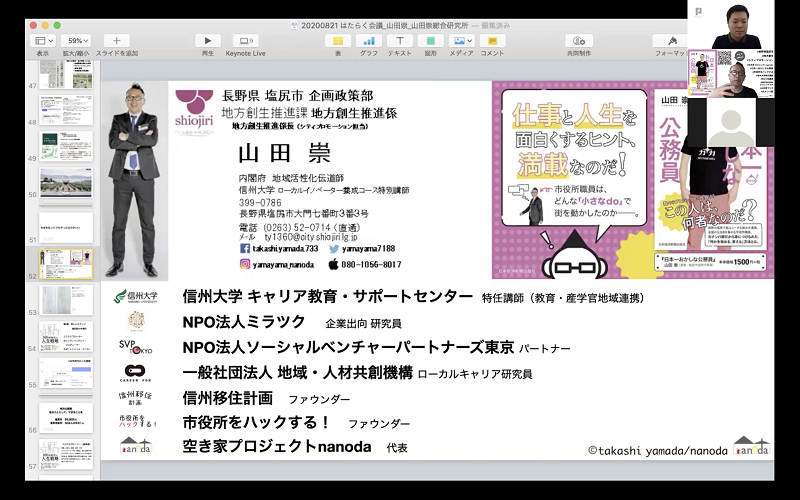This screenshot has height=500, width=800.
Task: Click the Add Slide plus button
Action: pos(117,40)
